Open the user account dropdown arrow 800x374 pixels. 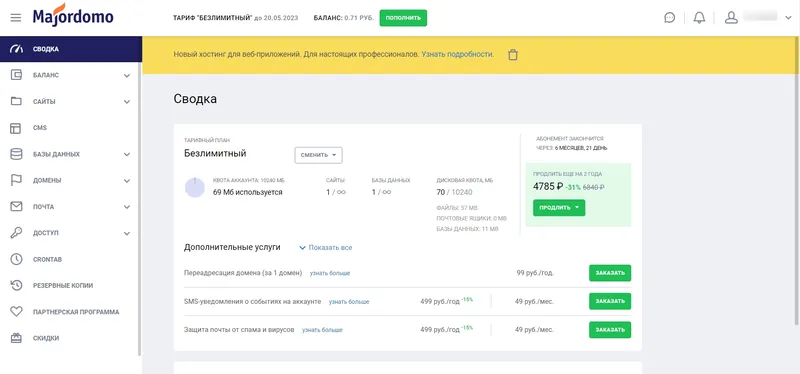pos(788,18)
